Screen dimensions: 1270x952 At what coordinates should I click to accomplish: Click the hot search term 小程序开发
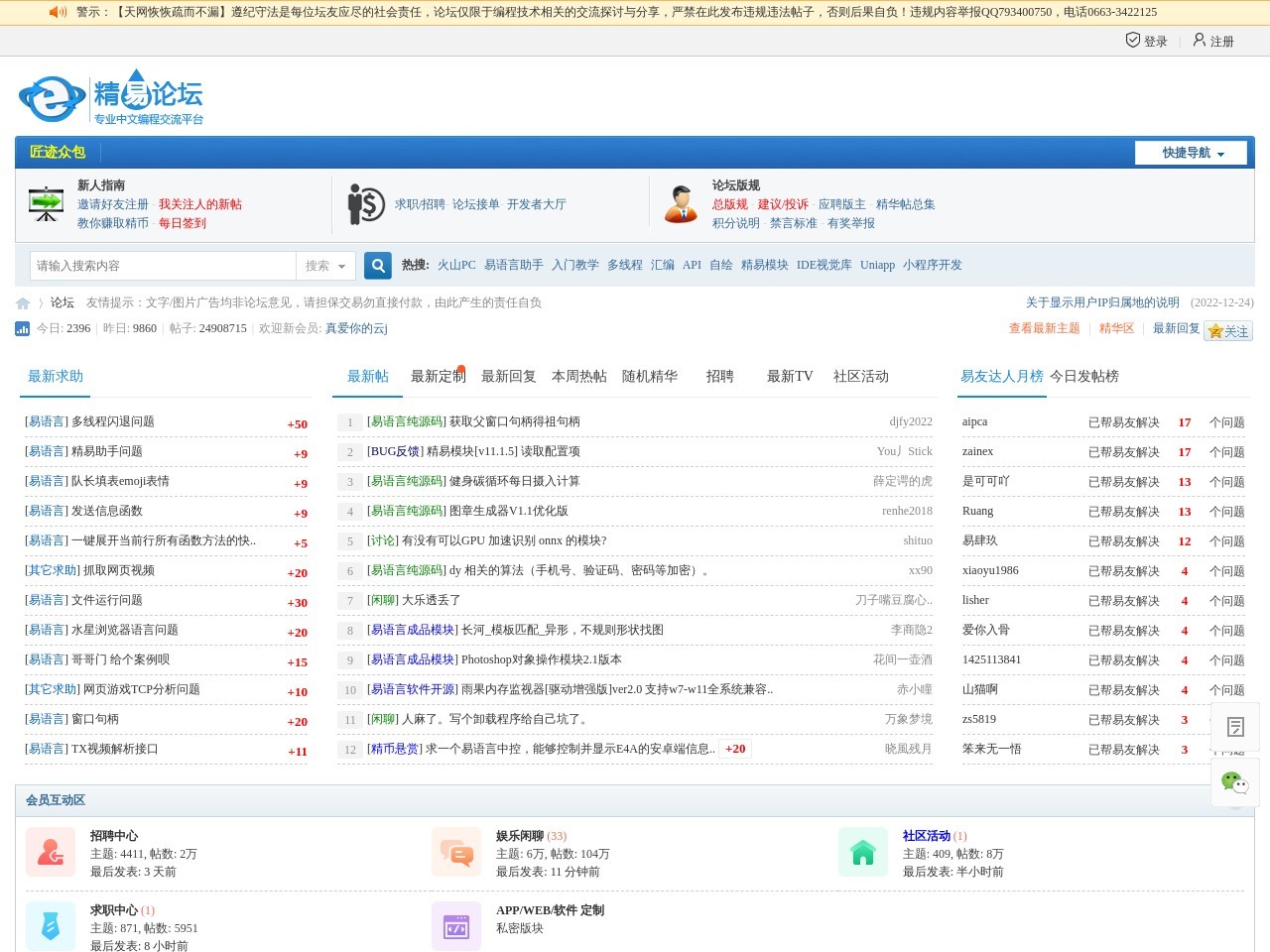pyautogui.click(x=933, y=265)
